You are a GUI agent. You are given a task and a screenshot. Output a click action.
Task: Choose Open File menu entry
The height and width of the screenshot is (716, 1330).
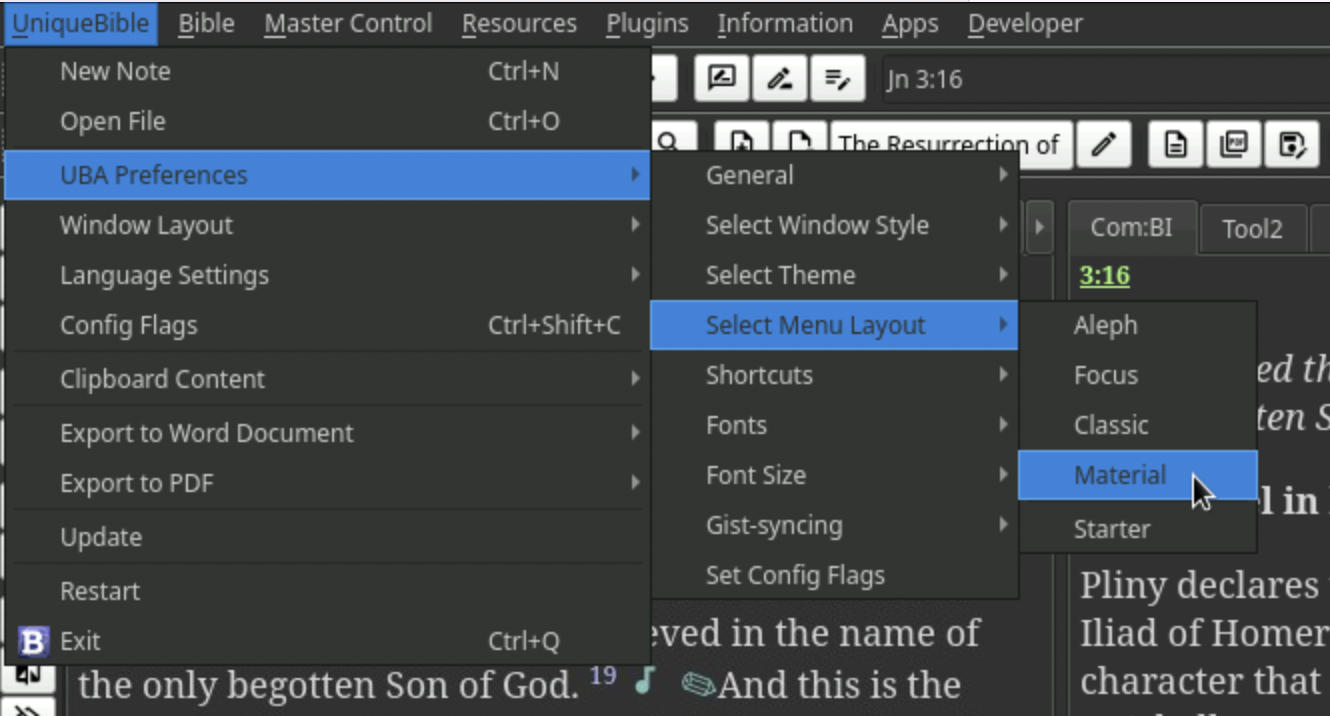click(328, 122)
